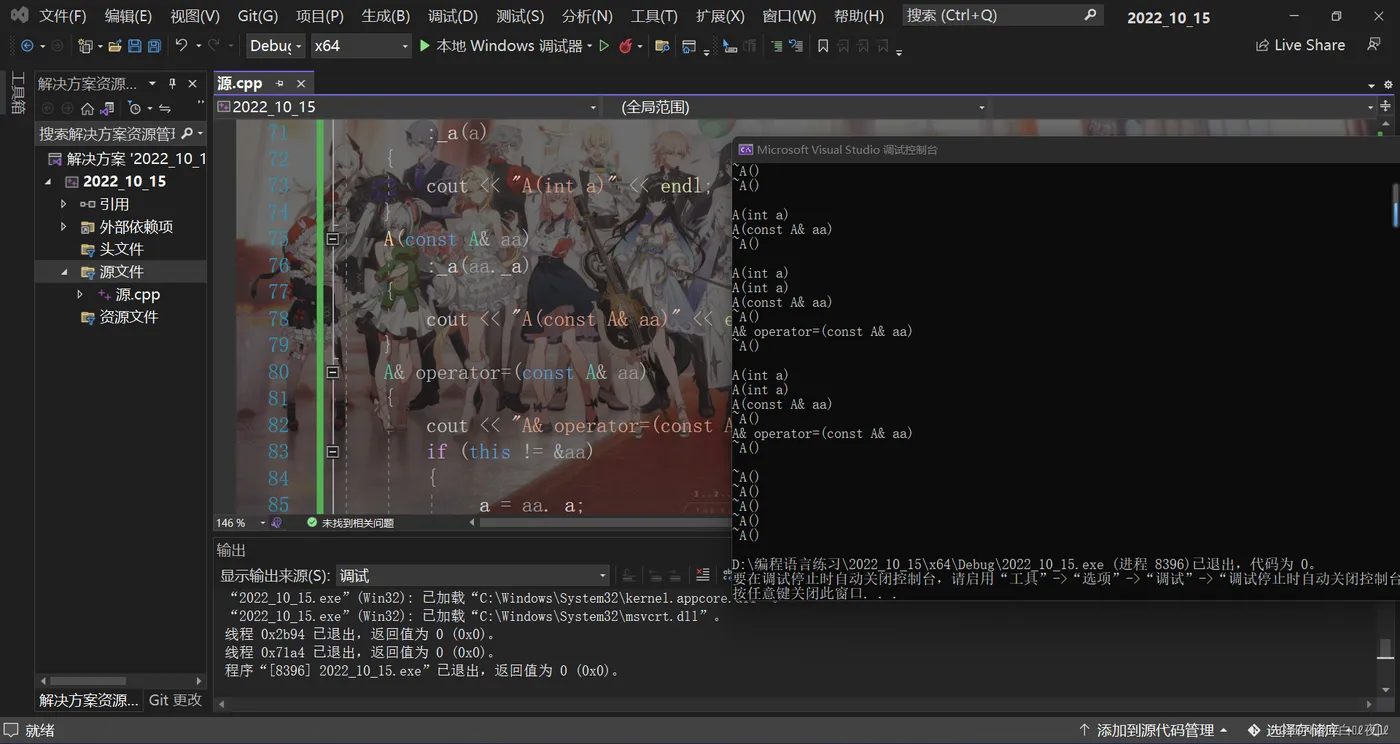Click 选择存储库 in status bar

[1302, 731]
